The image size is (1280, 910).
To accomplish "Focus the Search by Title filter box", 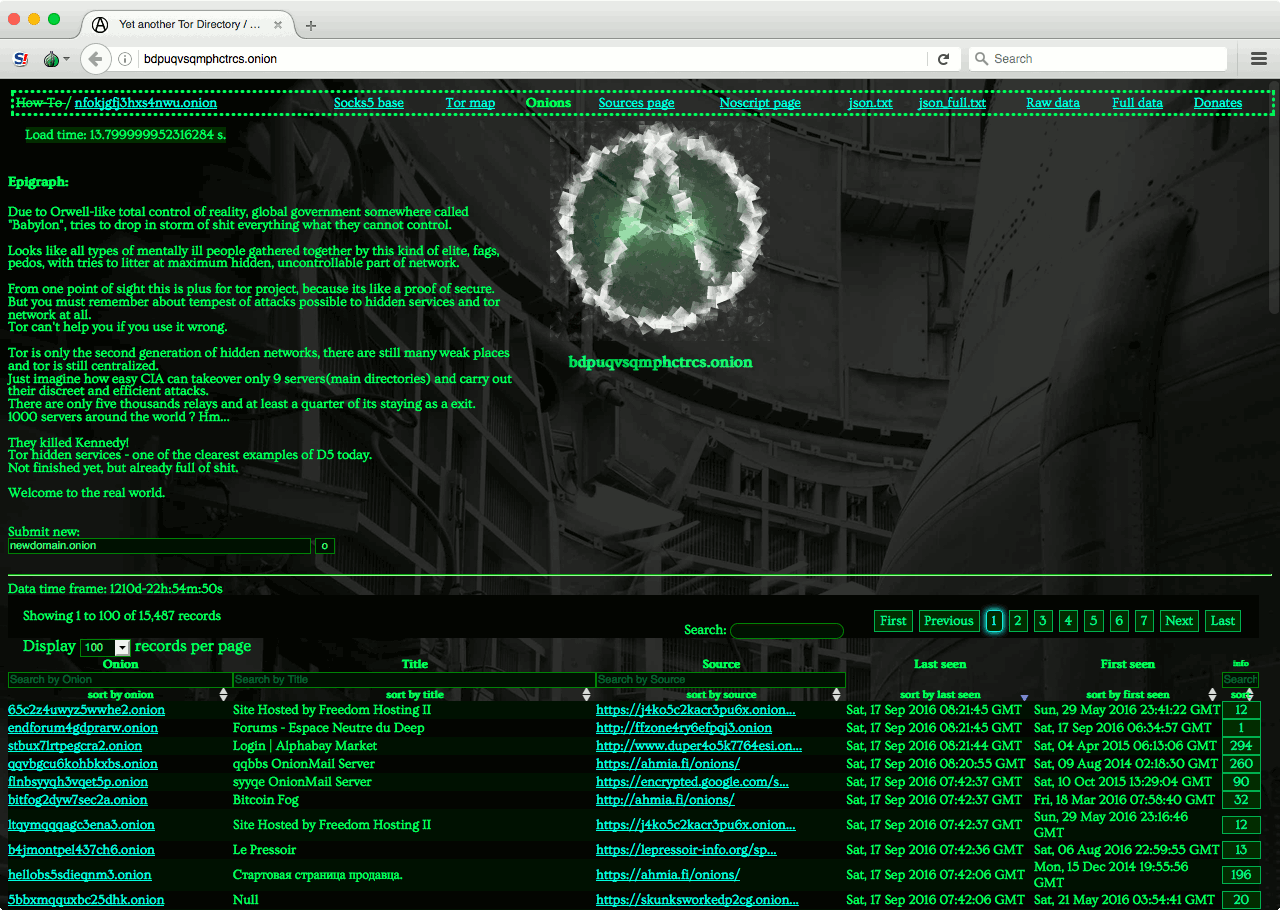I will point(413,680).
